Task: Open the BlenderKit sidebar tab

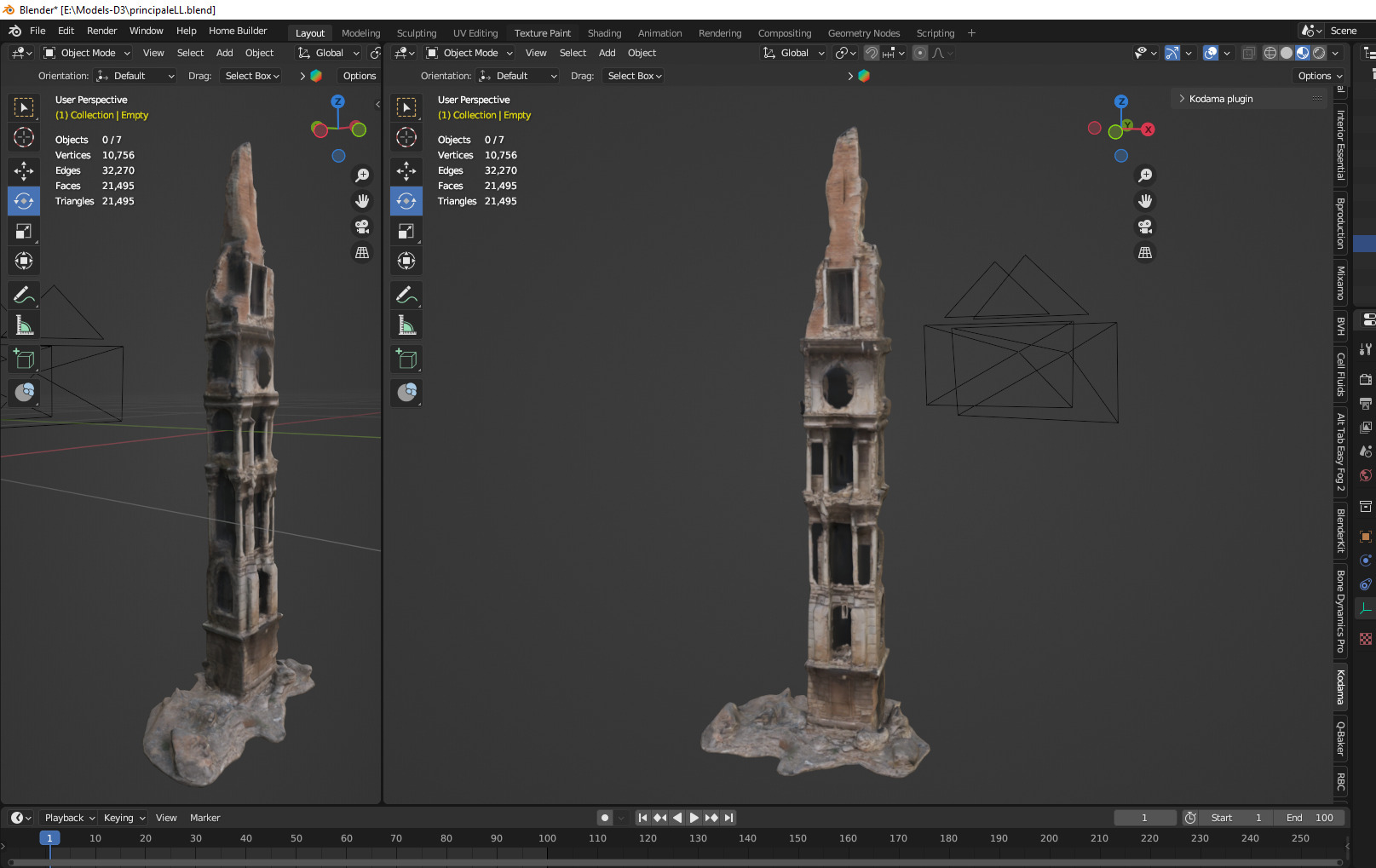Action: pos(1340,530)
